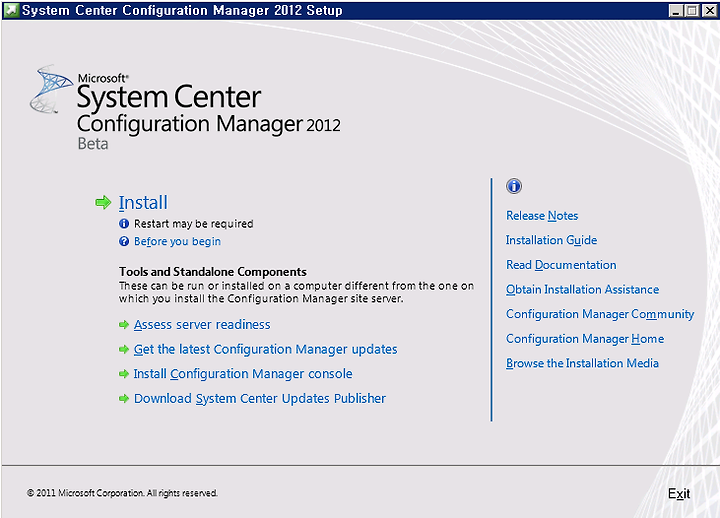The image size is (720, 518).
Task: Click the green arrow beside Install
Action: tap(103, 202)
